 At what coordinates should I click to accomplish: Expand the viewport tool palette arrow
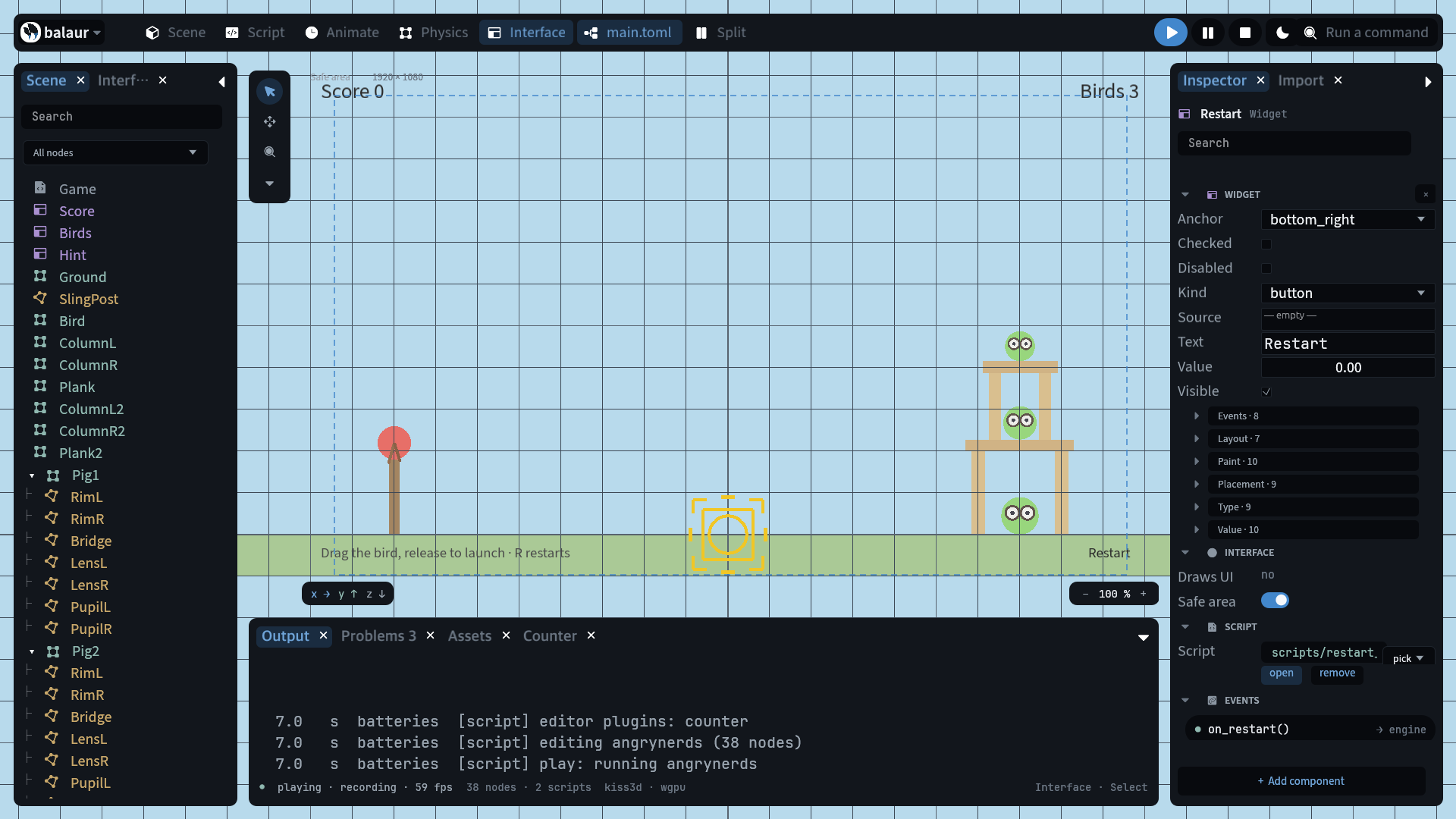tap(269, 184)
